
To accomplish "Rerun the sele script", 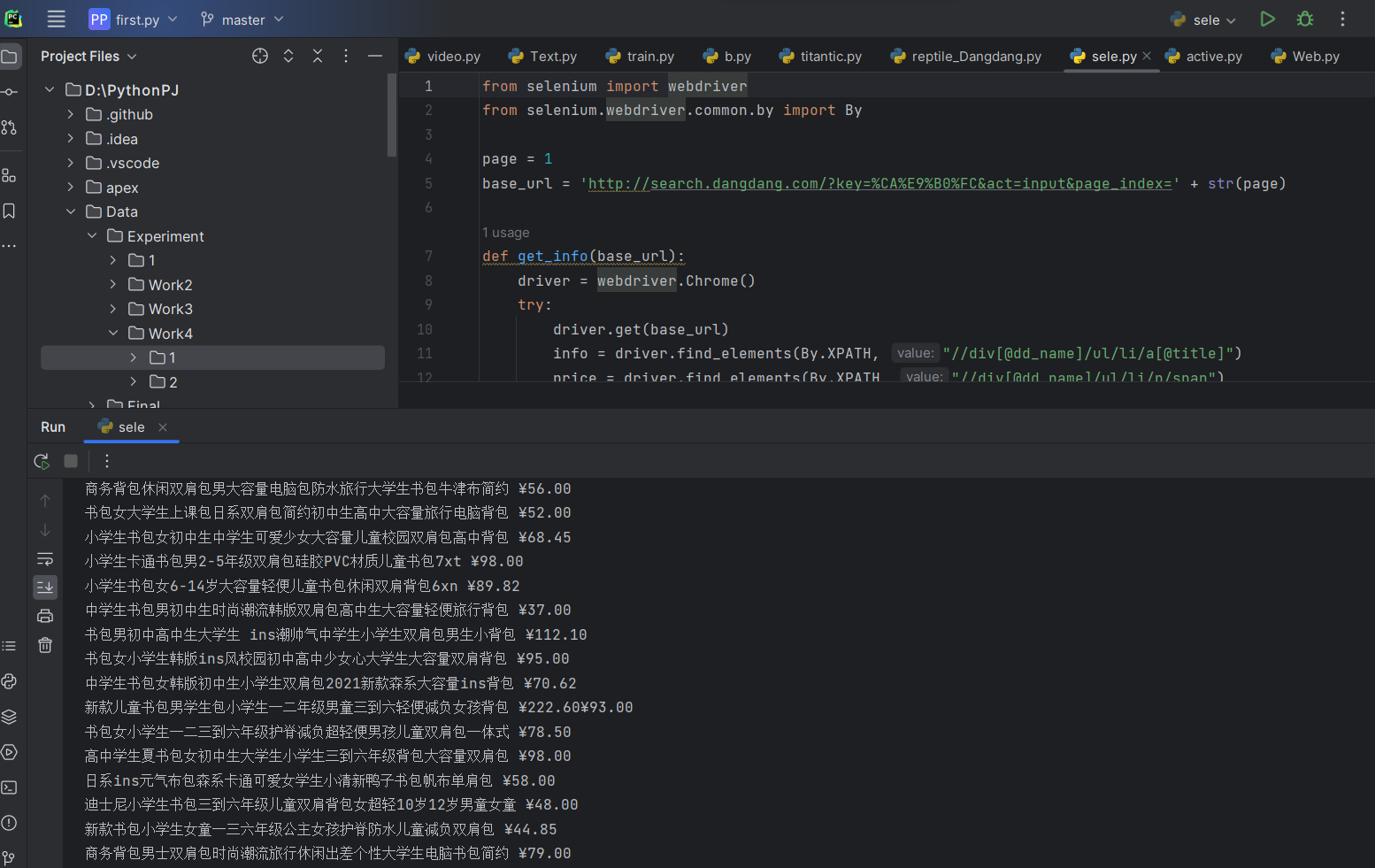I will [42, 461].
